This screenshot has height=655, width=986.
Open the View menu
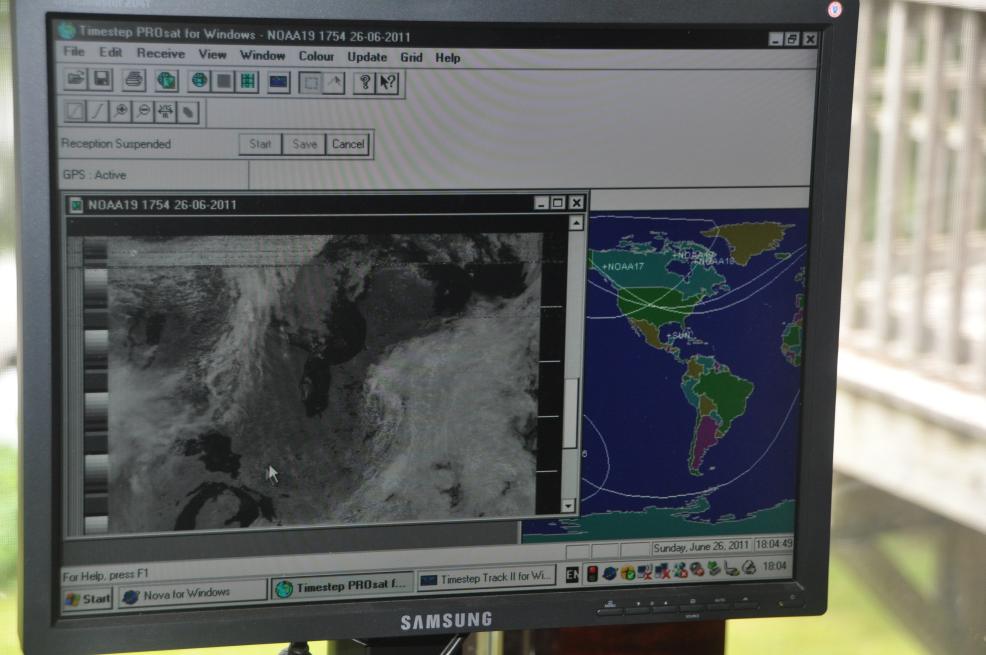[x=213, y=55]
